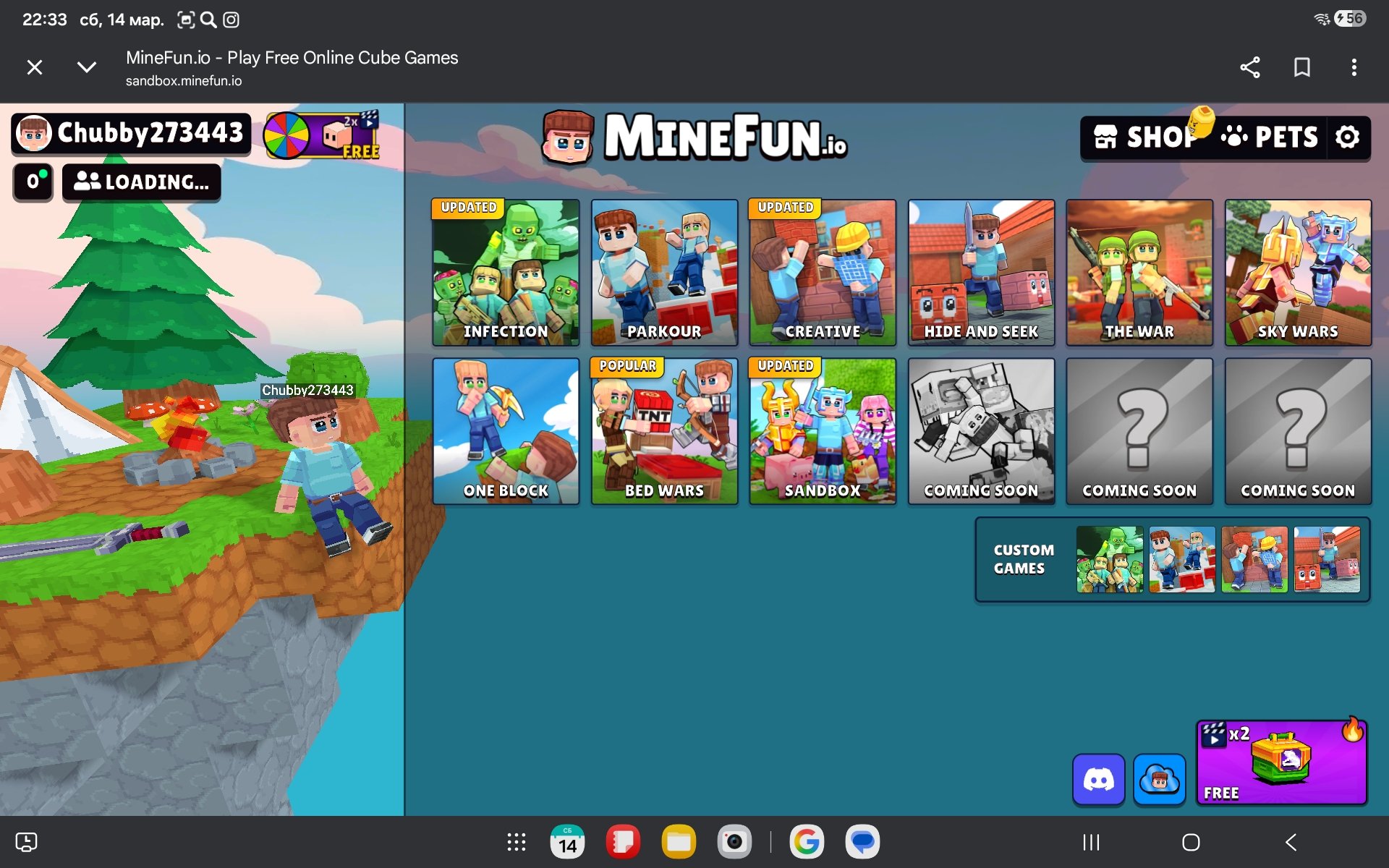Open the PETS menu

(1271, 137)
